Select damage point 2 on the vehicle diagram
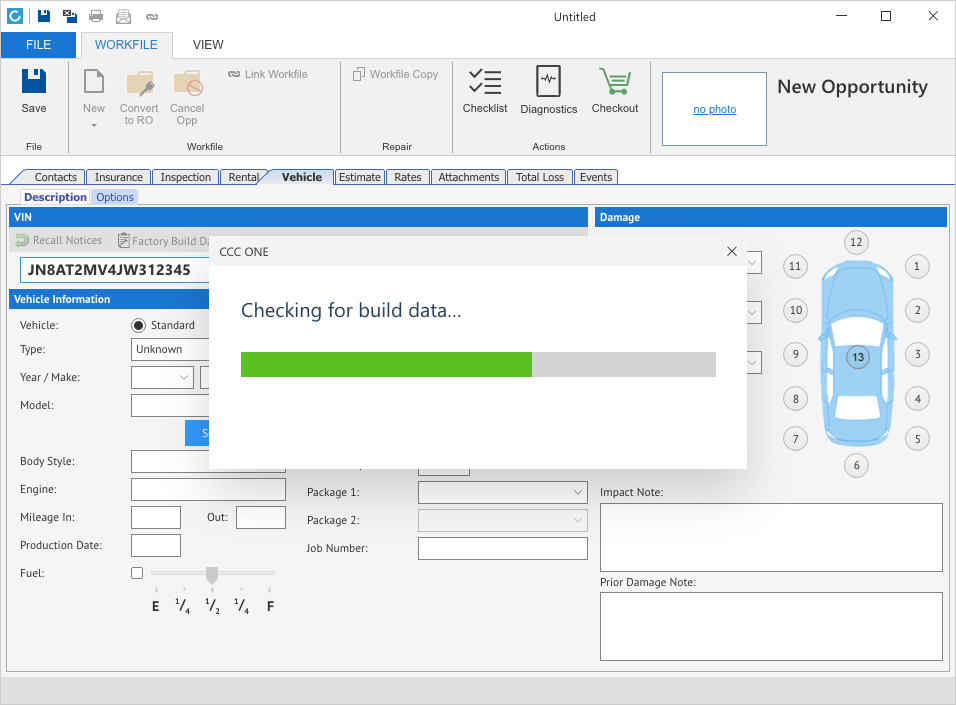This screenshot has width=956, height=705. pyautogui.click(x=917, y=310)
